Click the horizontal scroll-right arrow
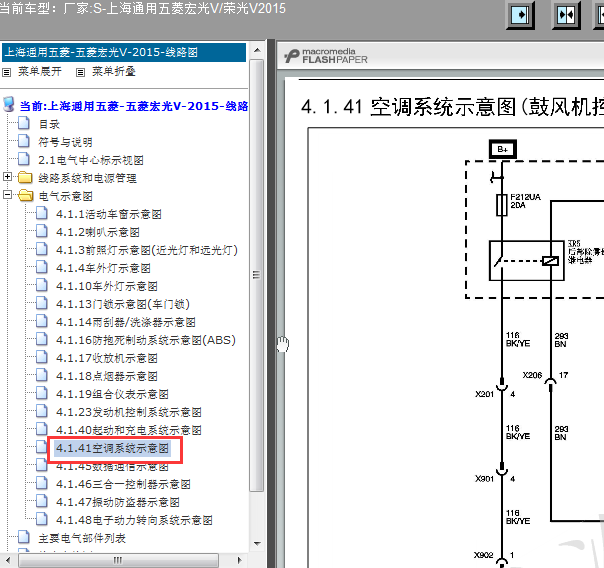This screenshot has width=604, height=568. coord(240,560)
